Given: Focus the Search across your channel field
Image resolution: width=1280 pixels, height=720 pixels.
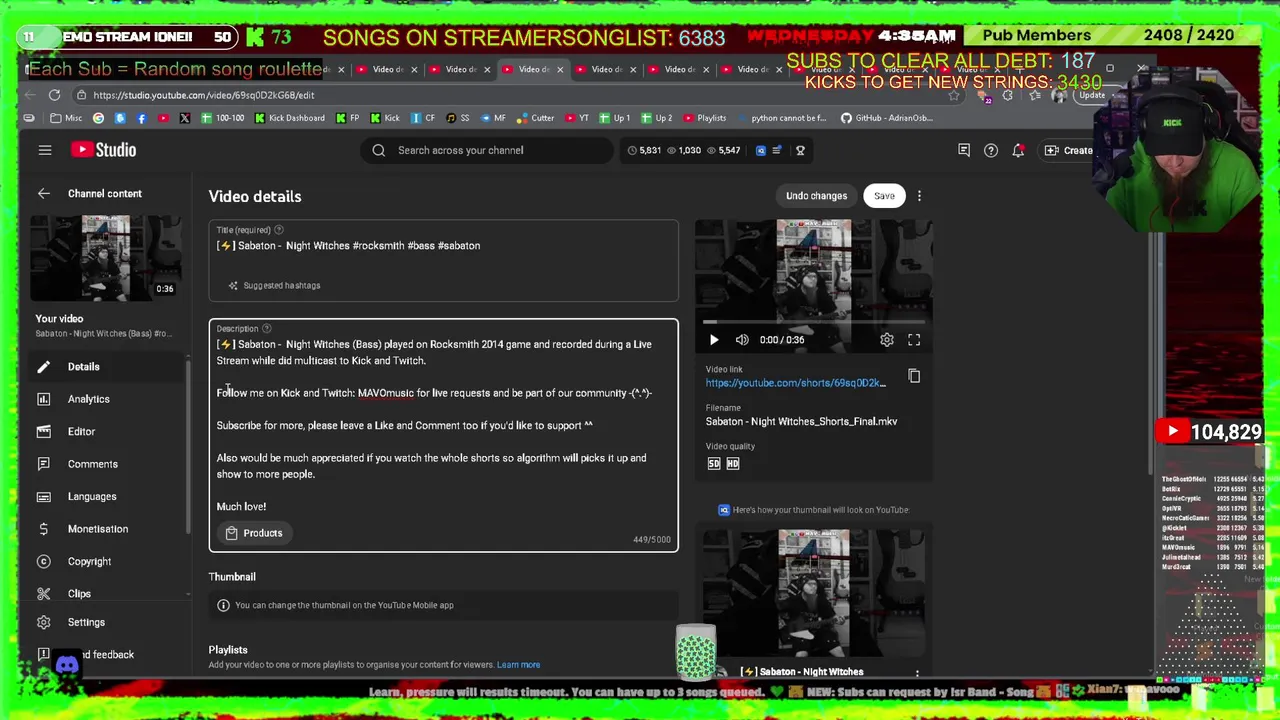Looking at the screenshot, I should pos(486,150).
